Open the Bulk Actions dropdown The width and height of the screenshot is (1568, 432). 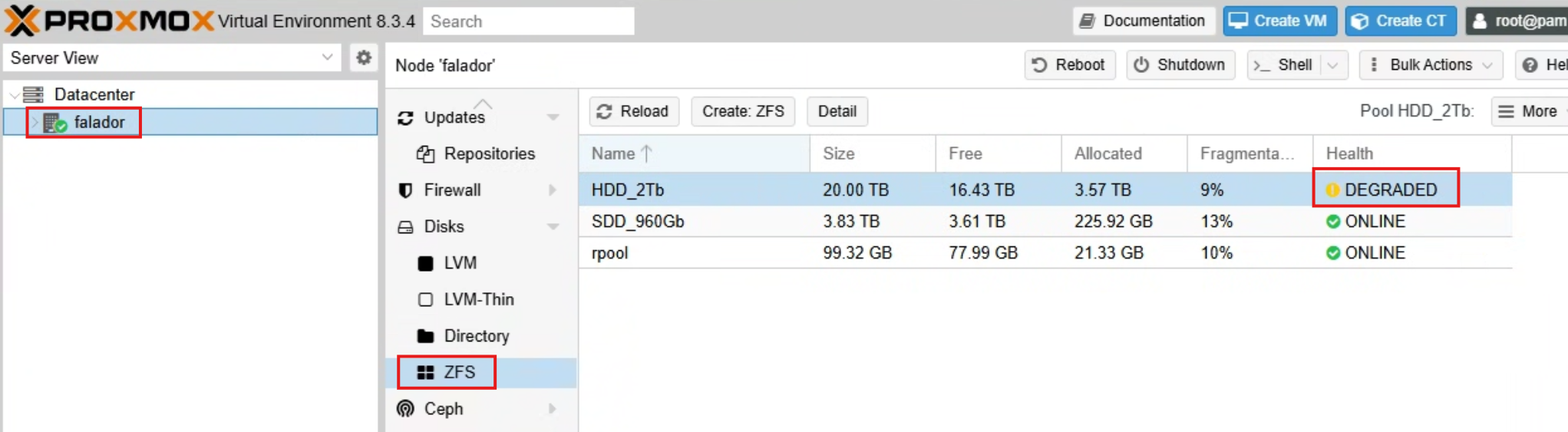(x=1431, y=65)
